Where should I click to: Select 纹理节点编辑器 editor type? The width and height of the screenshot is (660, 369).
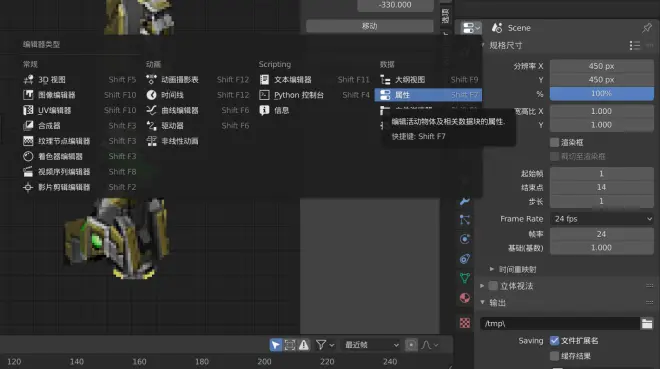(x=80, y=141)
